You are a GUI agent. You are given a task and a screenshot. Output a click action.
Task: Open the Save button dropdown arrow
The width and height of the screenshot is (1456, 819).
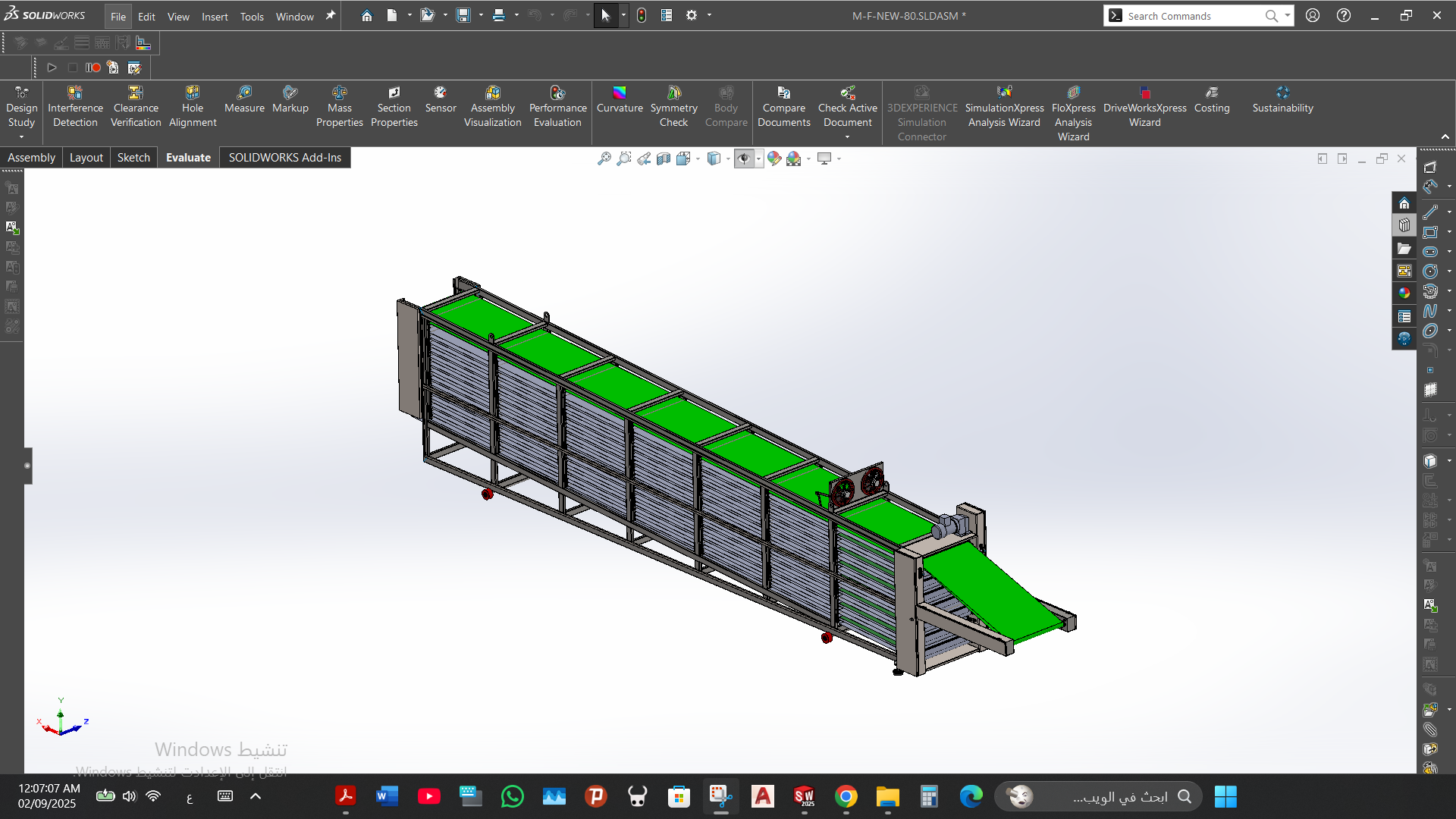point(481,15)
